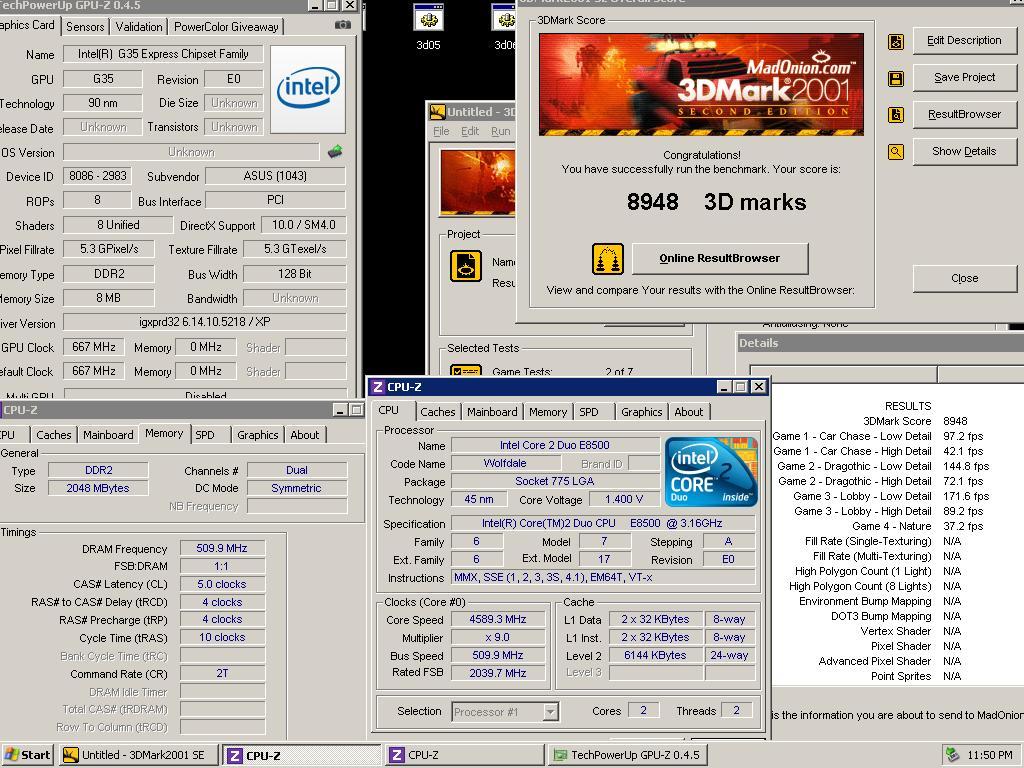Screen dimensions: 1024x768
Task: Click the Intel Core 2 Duo E8500 name
Action: (554, 445)
